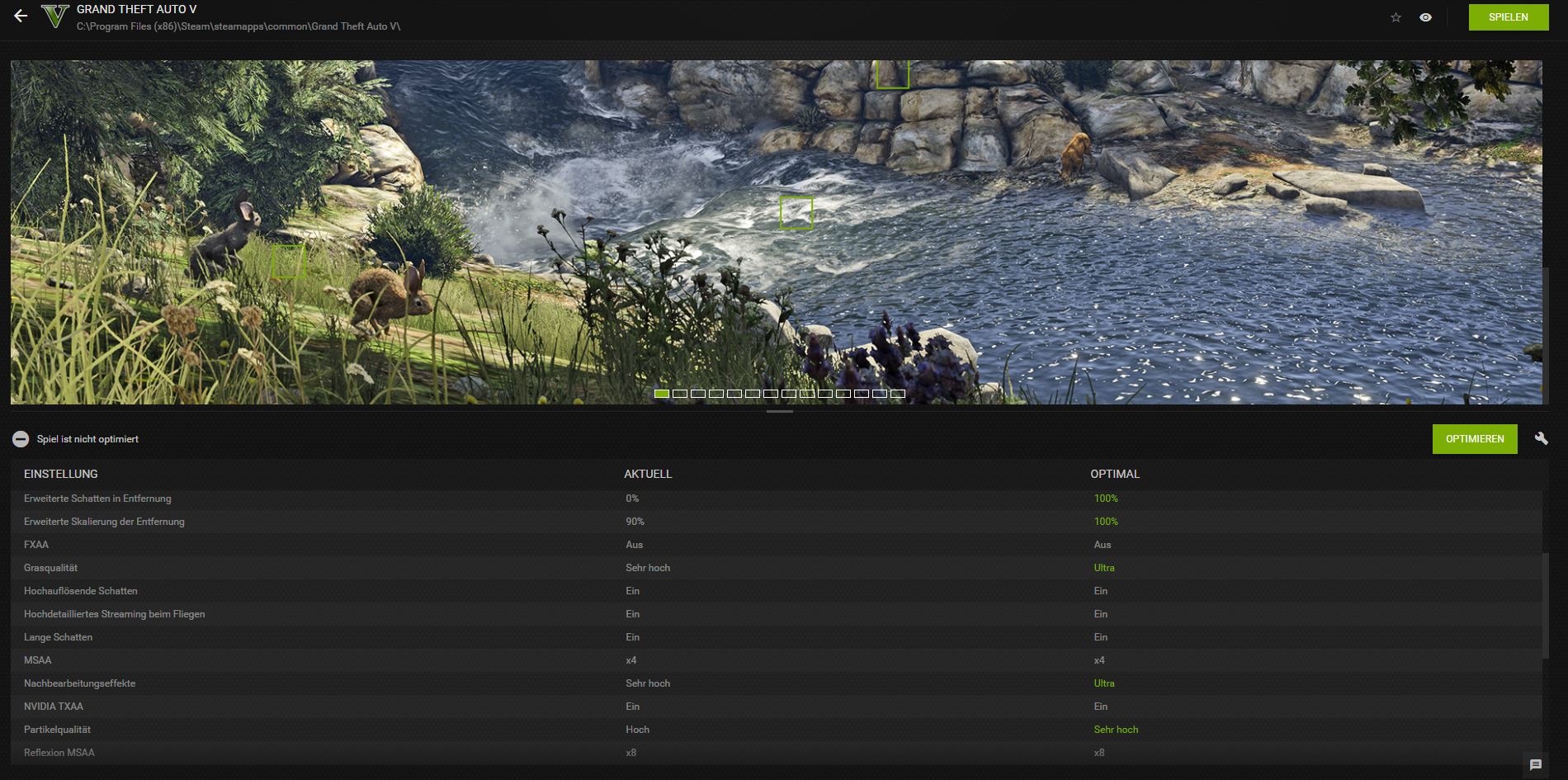Select the 'Erweiterte Schatten in Entfernung' row
Screen dimensions: 1568x780
point(776,499)
